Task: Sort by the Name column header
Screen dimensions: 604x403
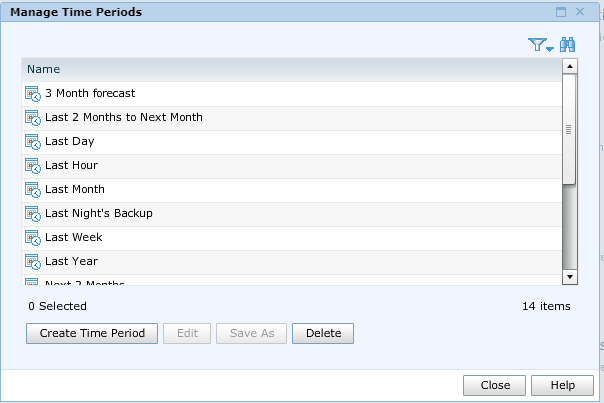Action: pos(292,69)
